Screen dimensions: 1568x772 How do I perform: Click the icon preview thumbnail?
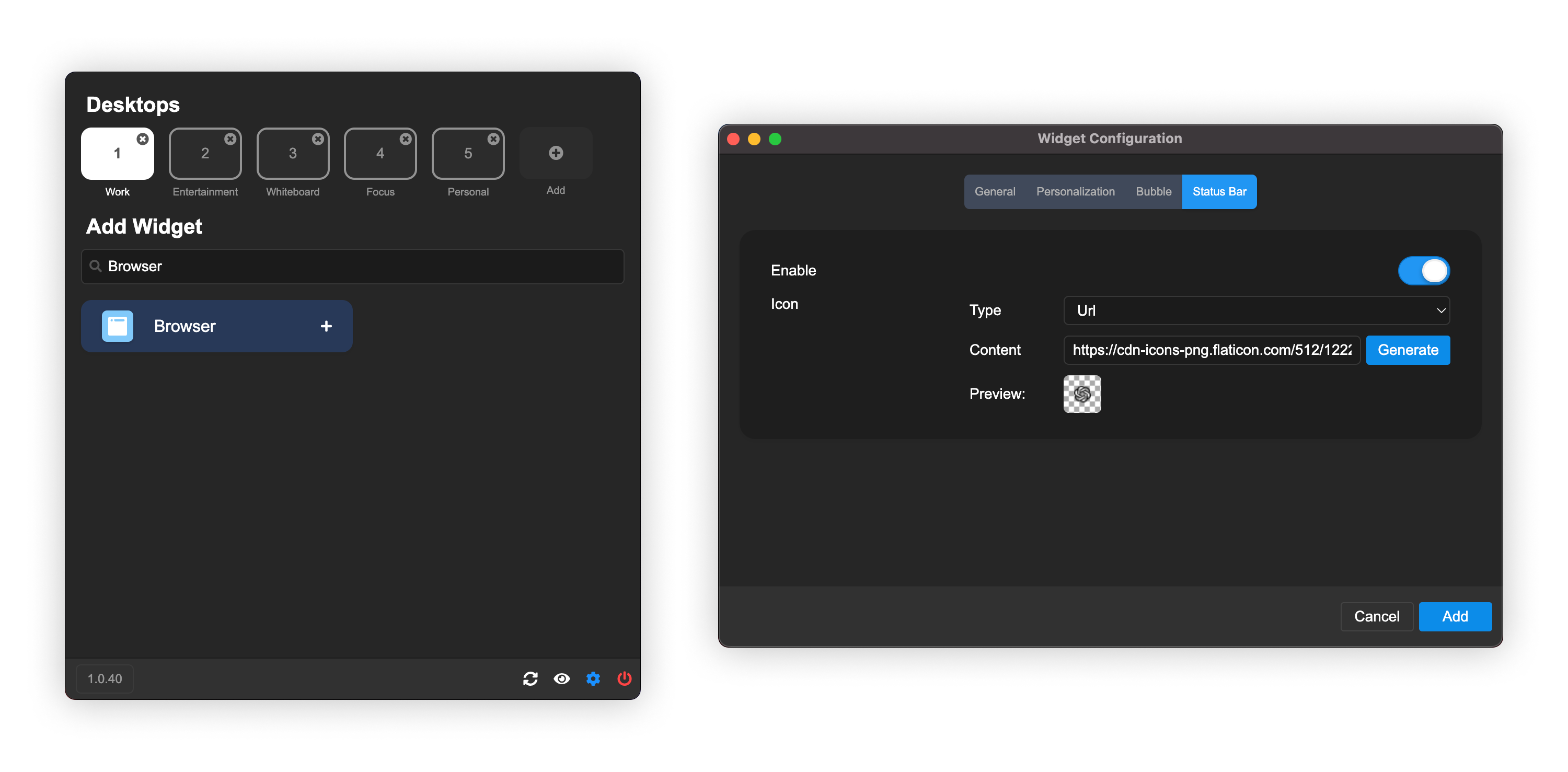point(1081,394)
